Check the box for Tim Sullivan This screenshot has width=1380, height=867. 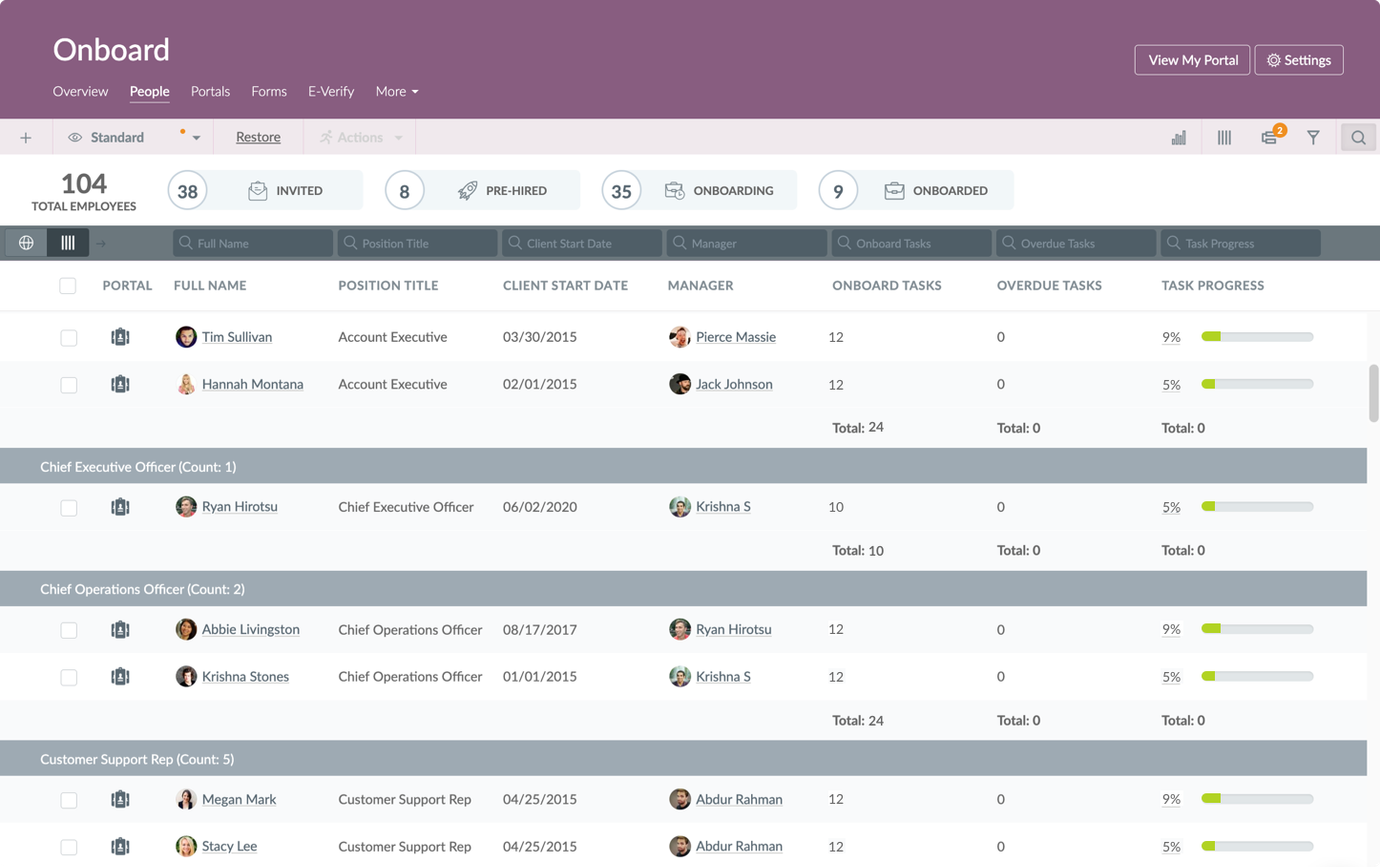[x=68, y=338]
